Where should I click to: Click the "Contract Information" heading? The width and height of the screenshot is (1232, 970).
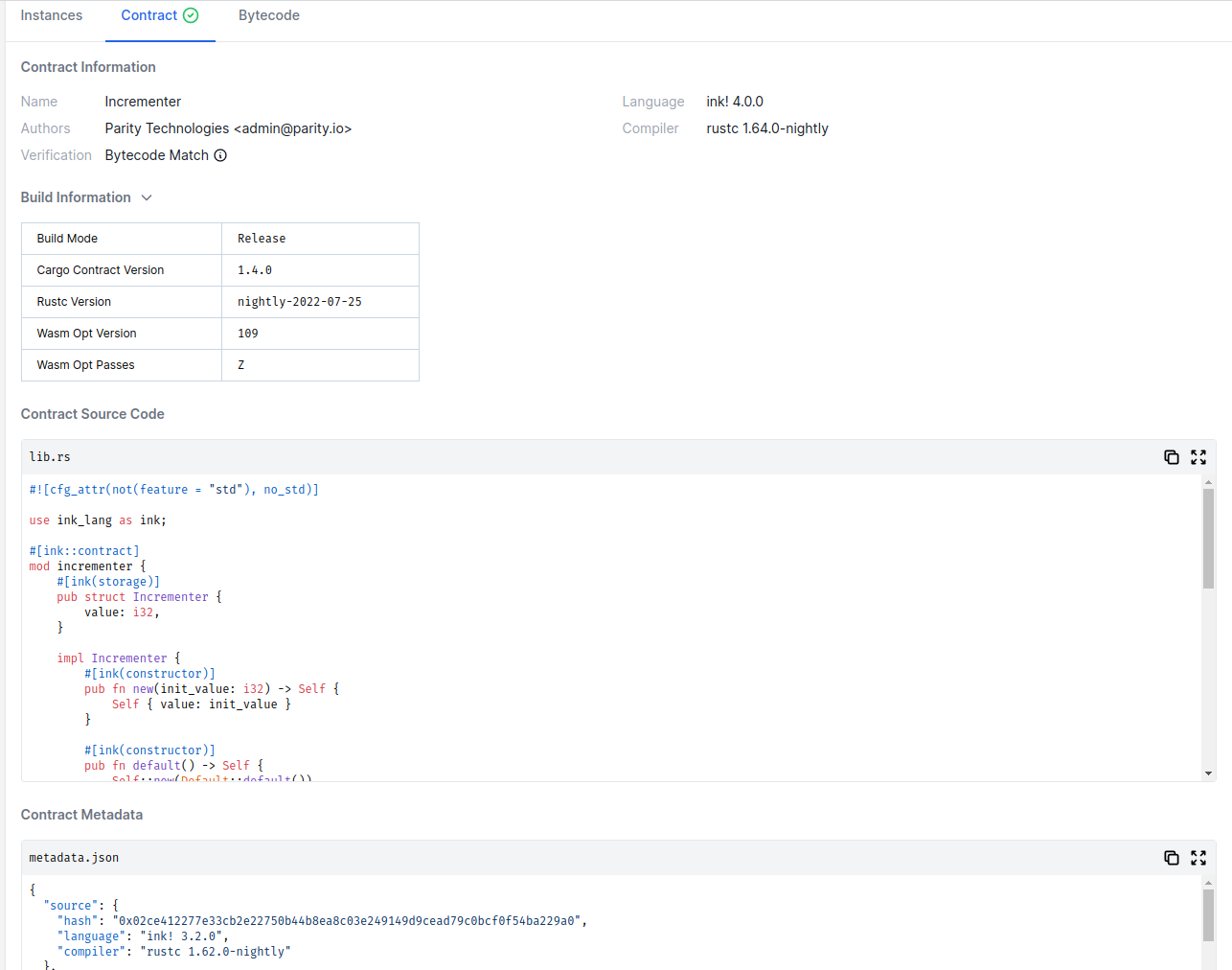[x=88, y=67]
